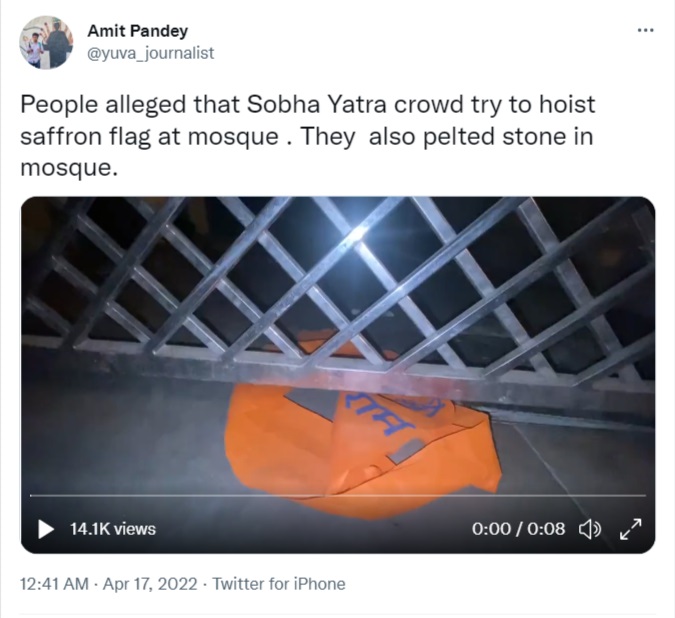Click the 0:08 total duration label
Image resolution: width=675 pixels, height=618 pixels.
point(548,529)
